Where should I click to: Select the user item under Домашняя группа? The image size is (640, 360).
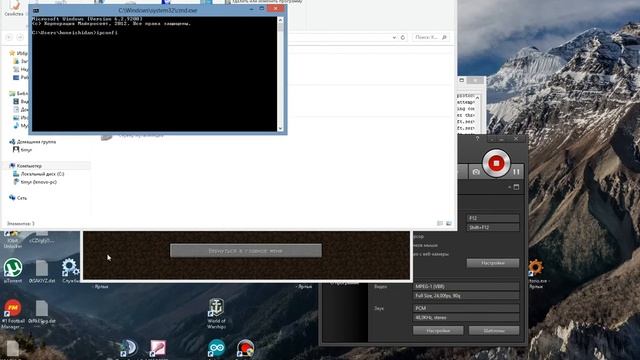click(x=22, y=150)
